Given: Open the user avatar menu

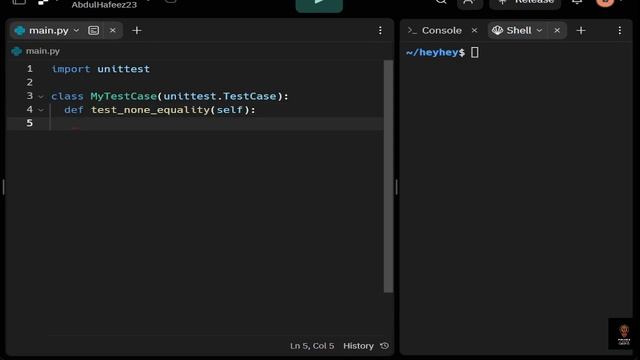Looking at the screenshot, I should click(605, 2).
